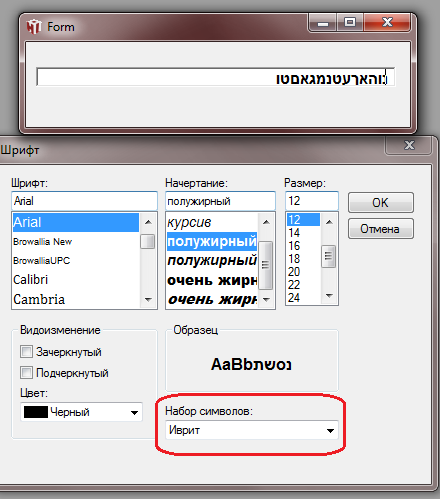This screenshot has height=499, width=440.
Task: Minimize the Form window
Action: pyautogui.click(x=323, y=23)
